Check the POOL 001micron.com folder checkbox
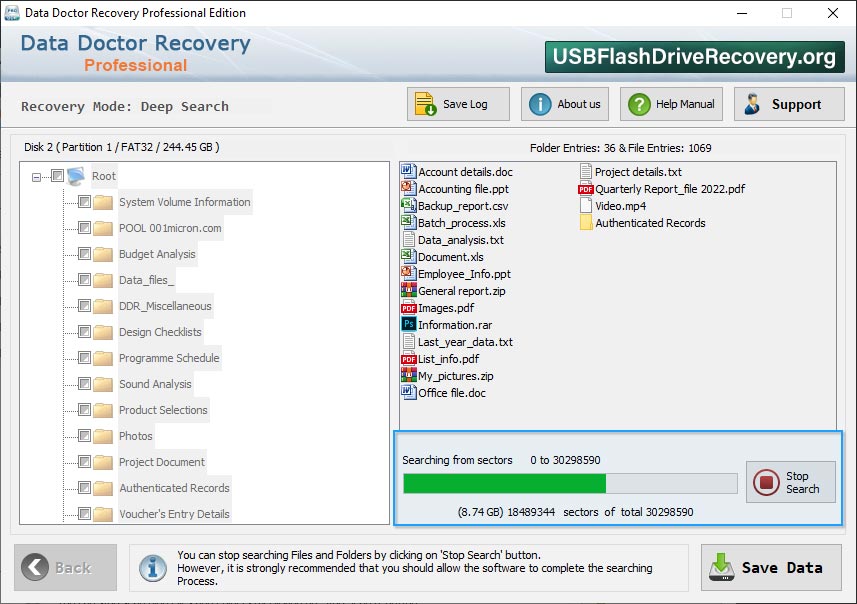857x604 pixels. [x=84, y=227]
